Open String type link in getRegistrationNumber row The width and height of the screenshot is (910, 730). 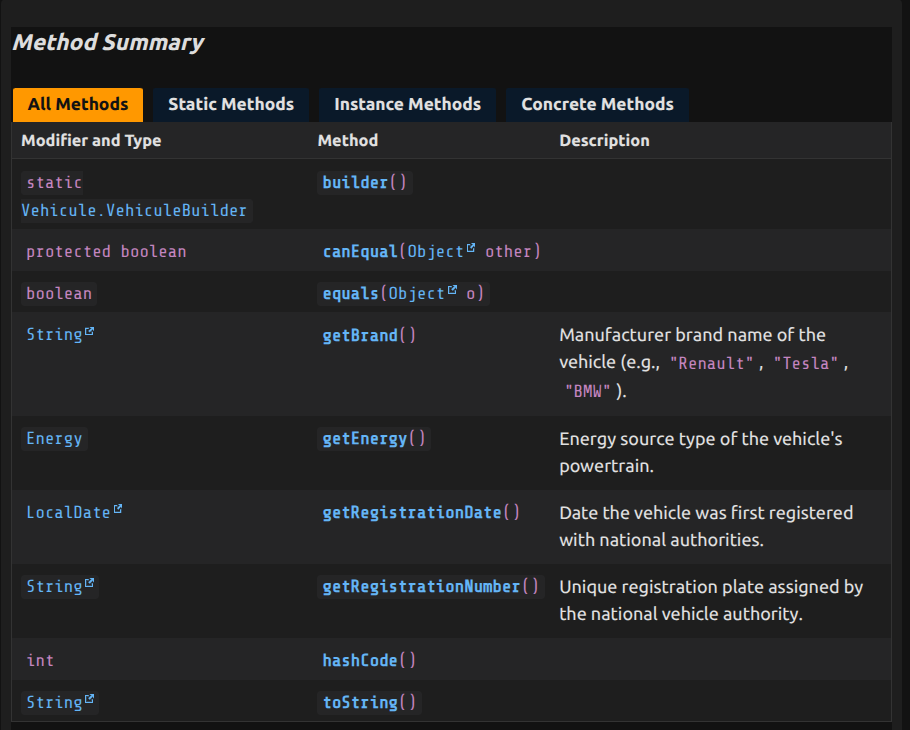point(54,587)
